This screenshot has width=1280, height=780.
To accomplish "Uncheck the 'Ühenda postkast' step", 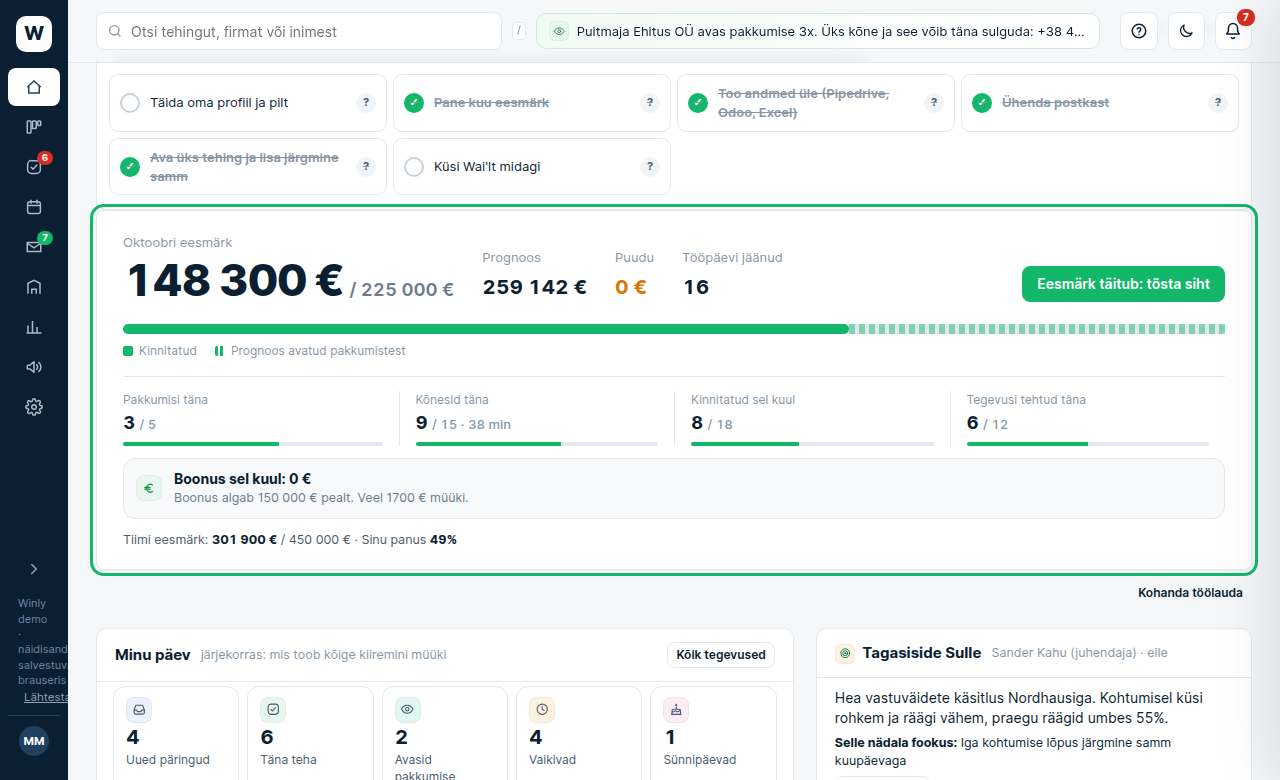I will [x=982, y=102].
